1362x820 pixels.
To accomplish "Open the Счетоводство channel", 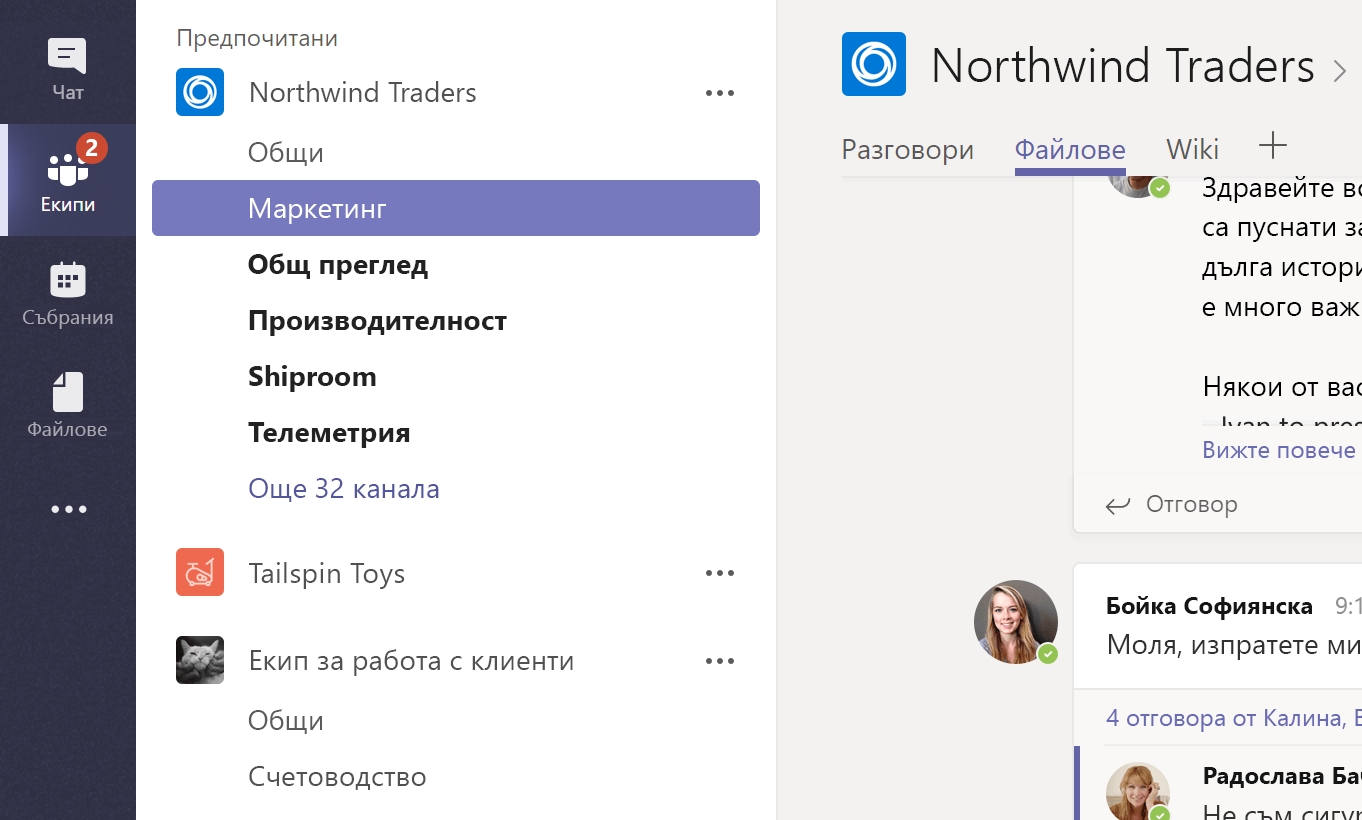I will coord(337,777).
